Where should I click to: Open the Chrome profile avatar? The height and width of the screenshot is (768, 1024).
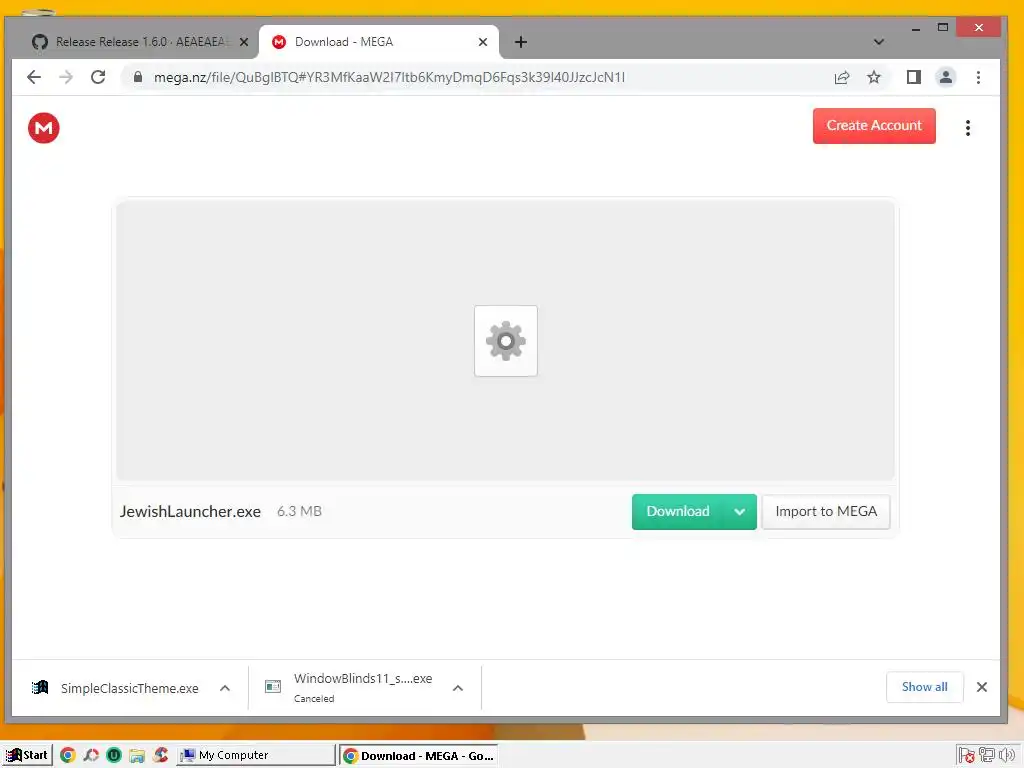click(x=946, y=78)
